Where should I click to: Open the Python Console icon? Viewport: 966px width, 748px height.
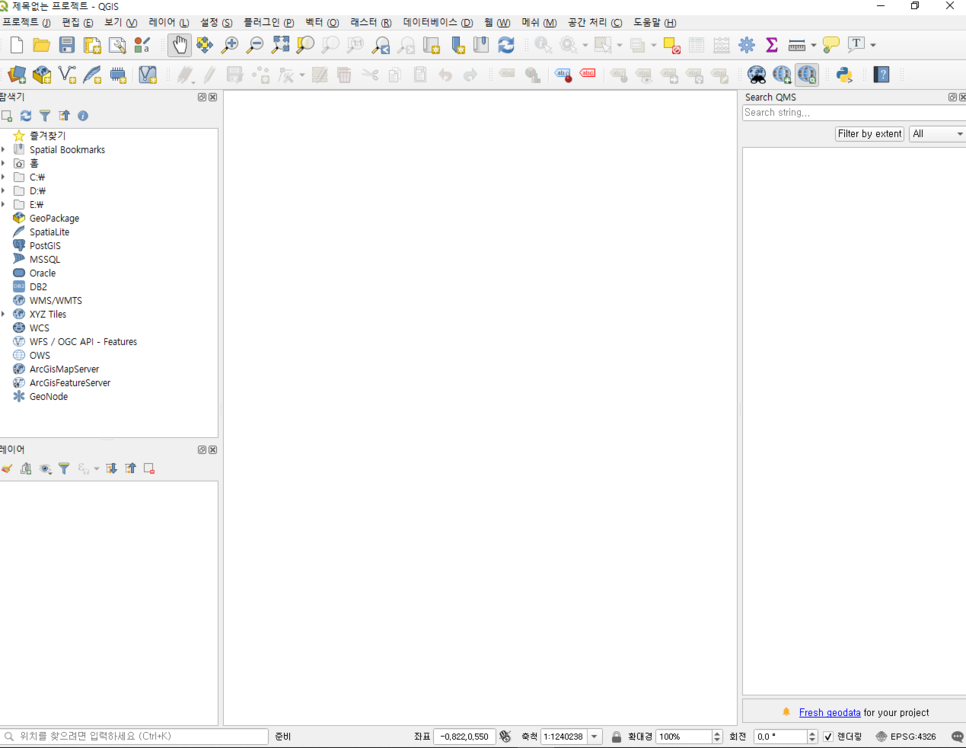(844, 75)
